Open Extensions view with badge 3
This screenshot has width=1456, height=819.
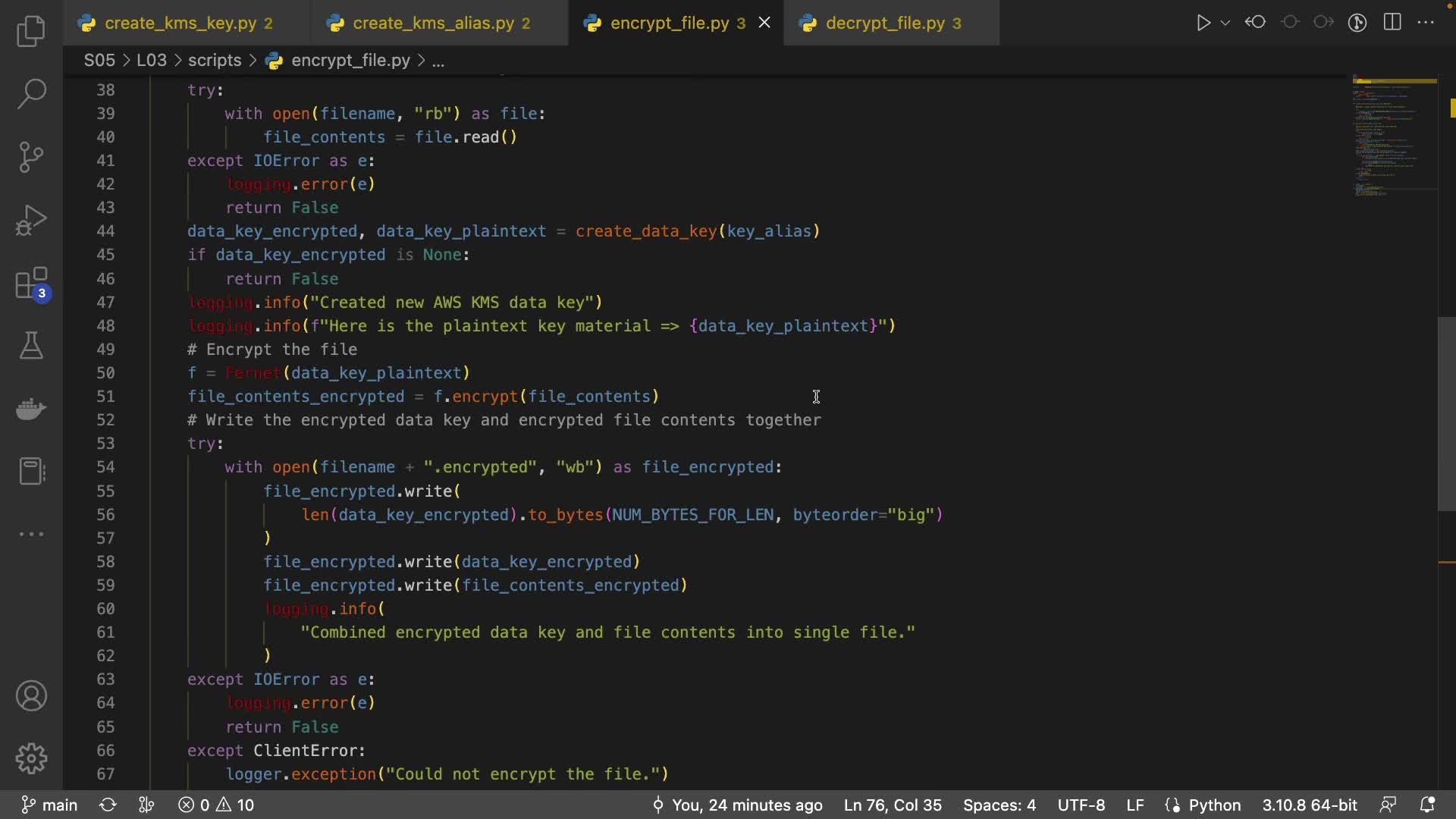click(31, 284)
